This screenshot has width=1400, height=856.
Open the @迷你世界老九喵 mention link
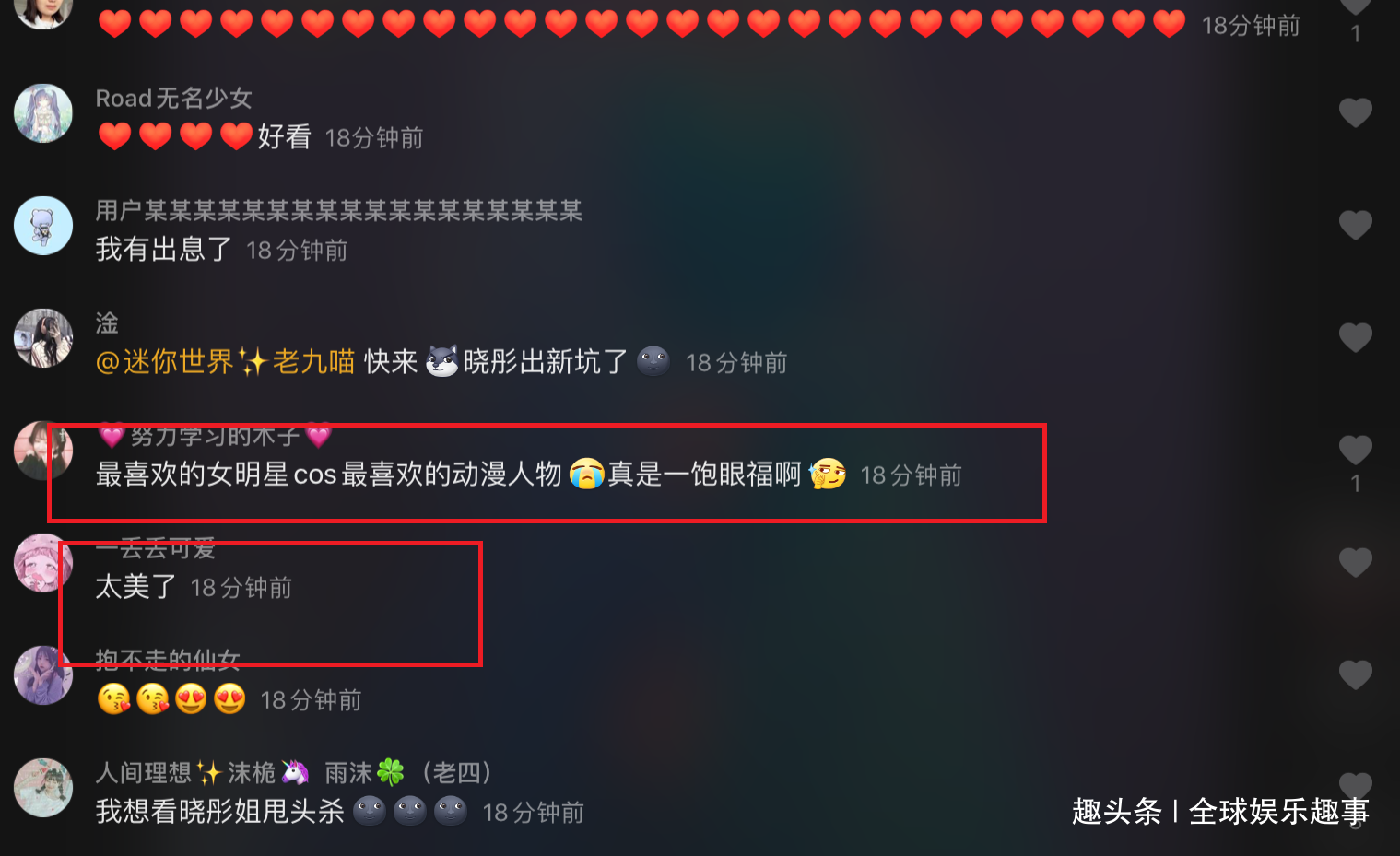point(225,362)
